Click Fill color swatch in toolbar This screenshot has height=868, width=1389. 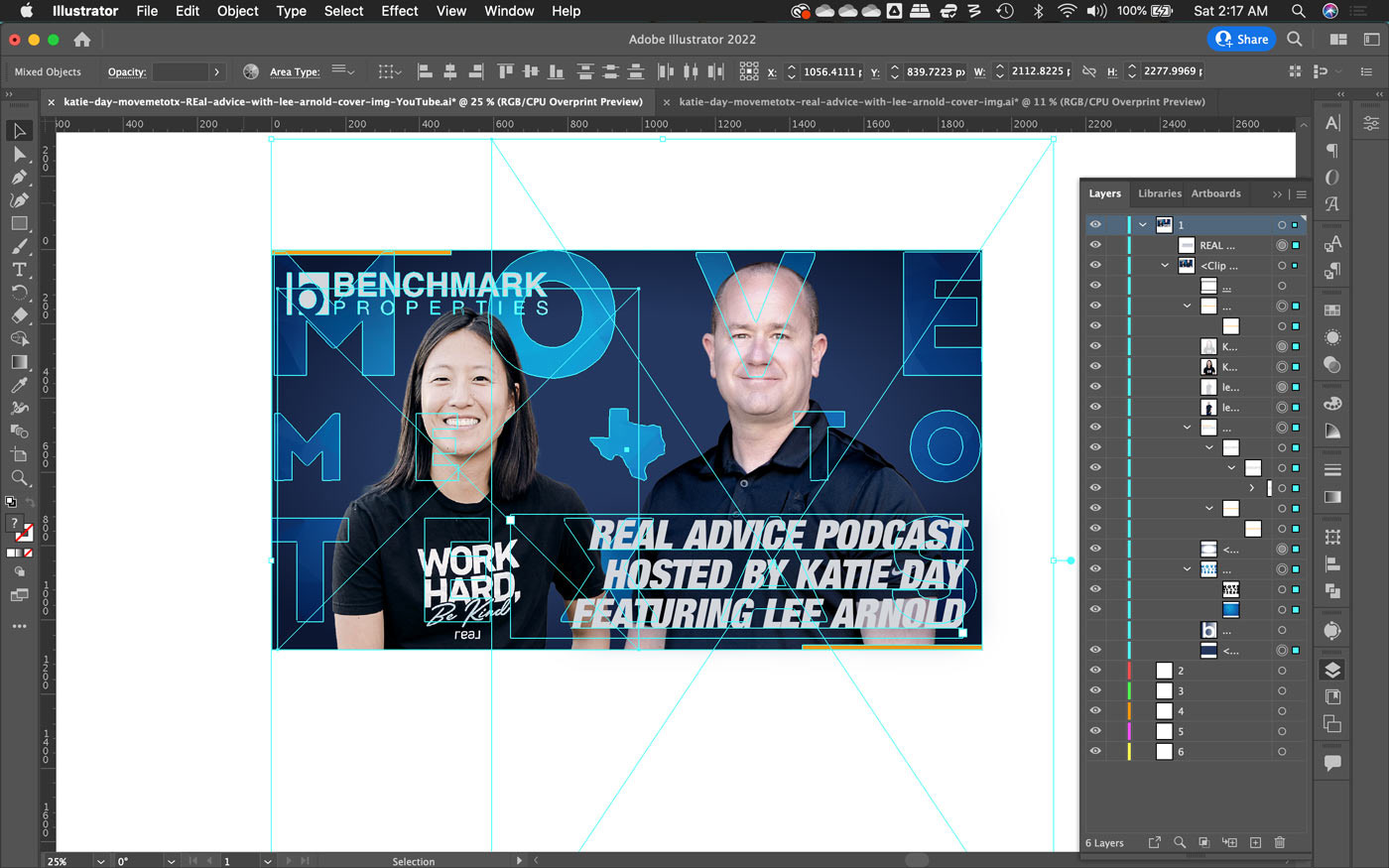[x=14, y=525]
